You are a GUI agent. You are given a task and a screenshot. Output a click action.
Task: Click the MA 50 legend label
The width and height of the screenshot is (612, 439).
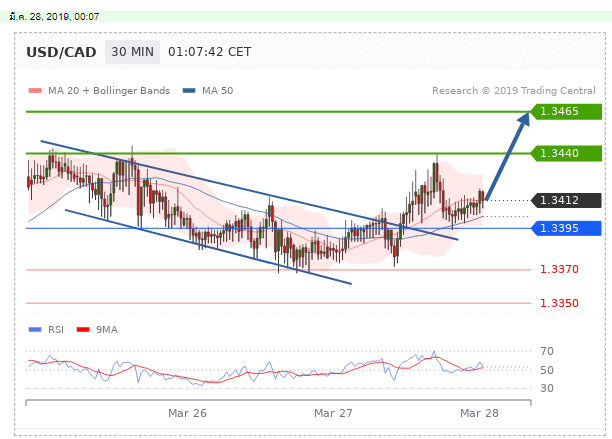click(217, 91)
